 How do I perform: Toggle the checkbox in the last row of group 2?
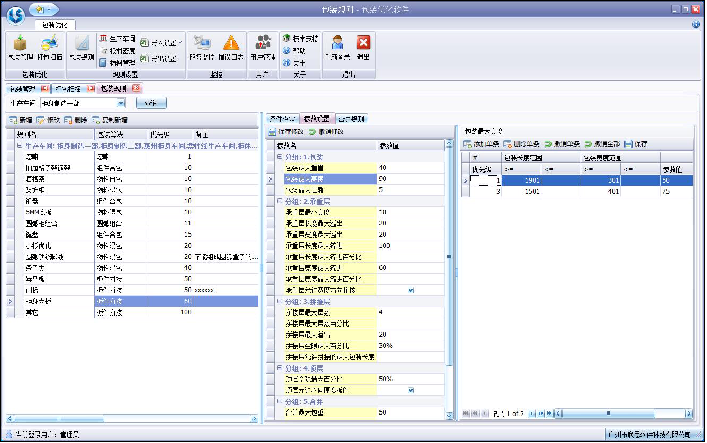coord(411,290)
